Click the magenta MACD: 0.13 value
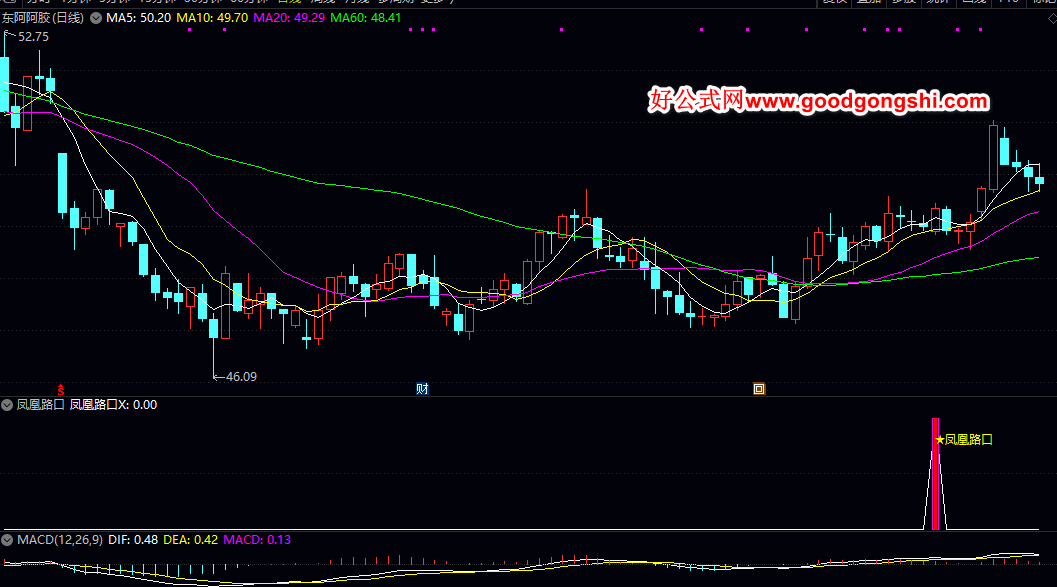 pyautogui.click(x=257, y=540)
